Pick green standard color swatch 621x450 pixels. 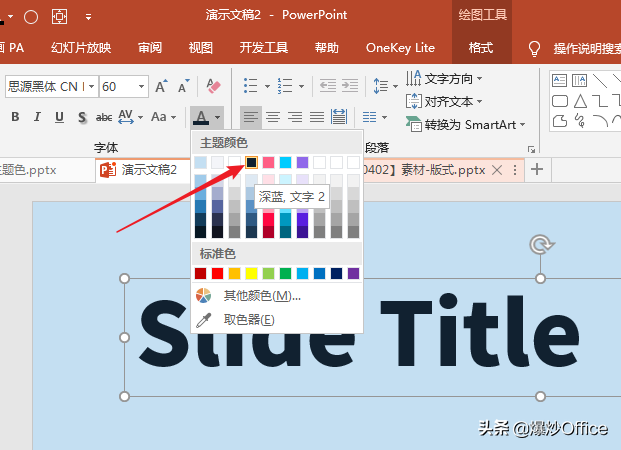pos(286,273)
